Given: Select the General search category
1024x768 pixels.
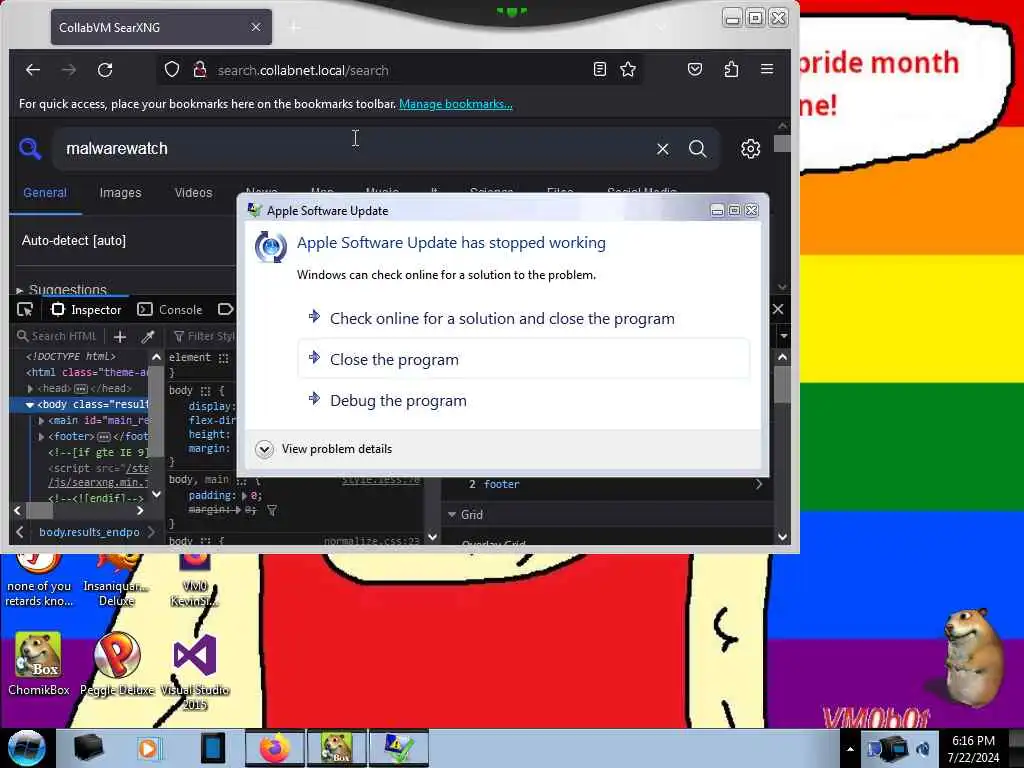Looking at the screenshot, I should pyautogui.click(x=45, y=193).
